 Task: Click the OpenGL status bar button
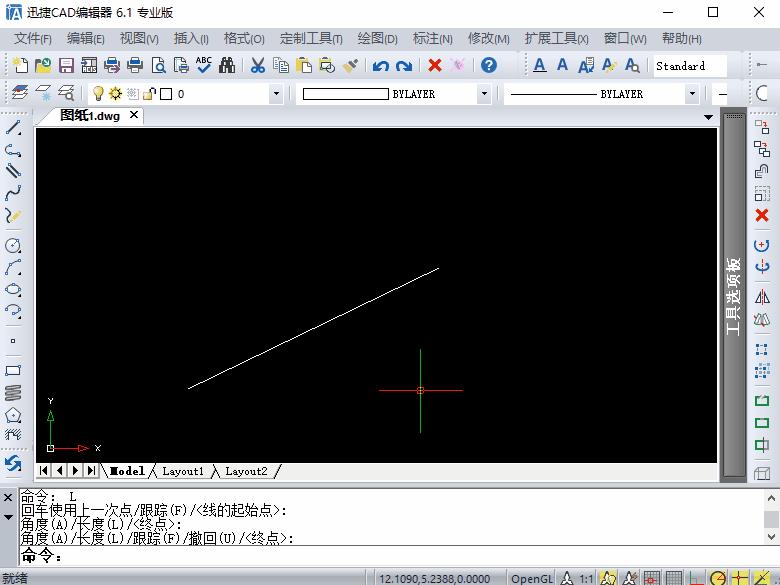coord(531,578)
